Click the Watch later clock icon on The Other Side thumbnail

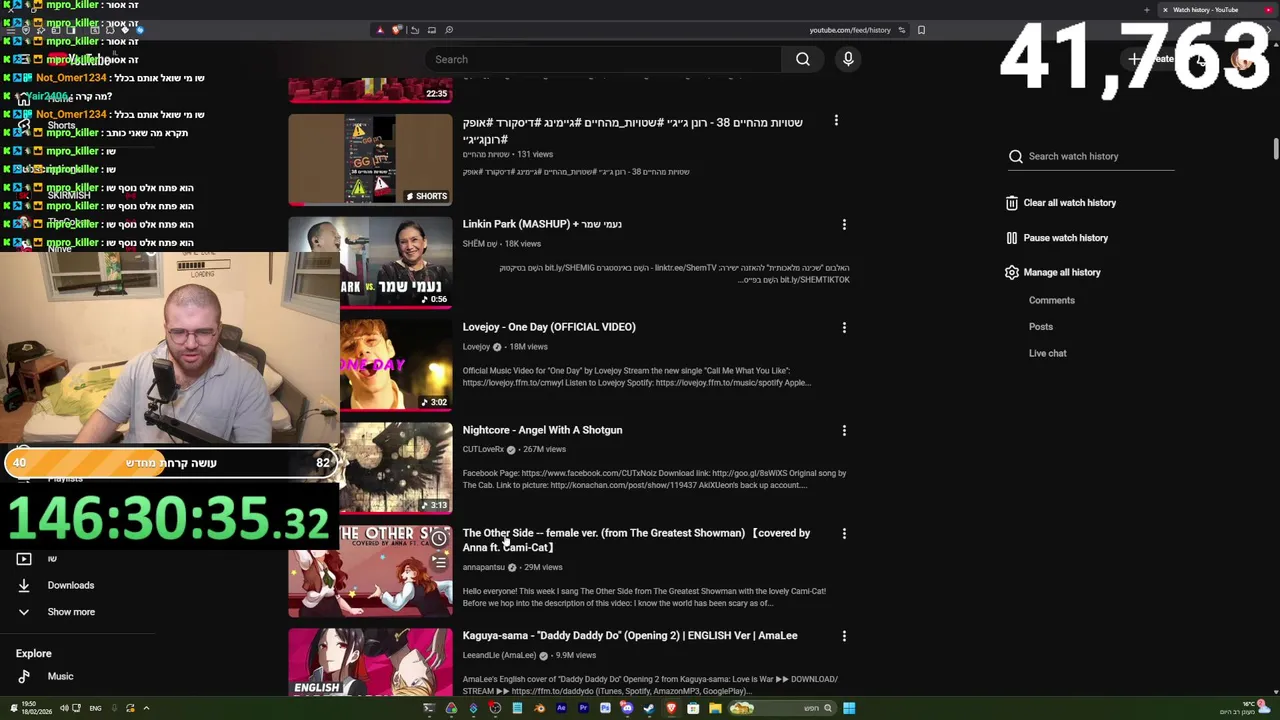point(439,539)
